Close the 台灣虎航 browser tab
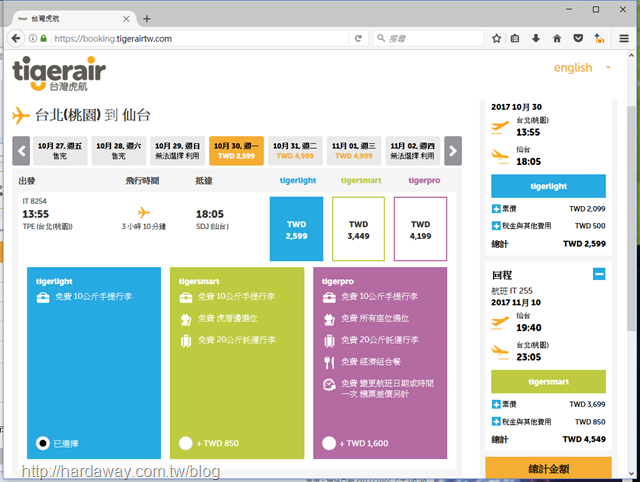640x482 pixels. 126,19
